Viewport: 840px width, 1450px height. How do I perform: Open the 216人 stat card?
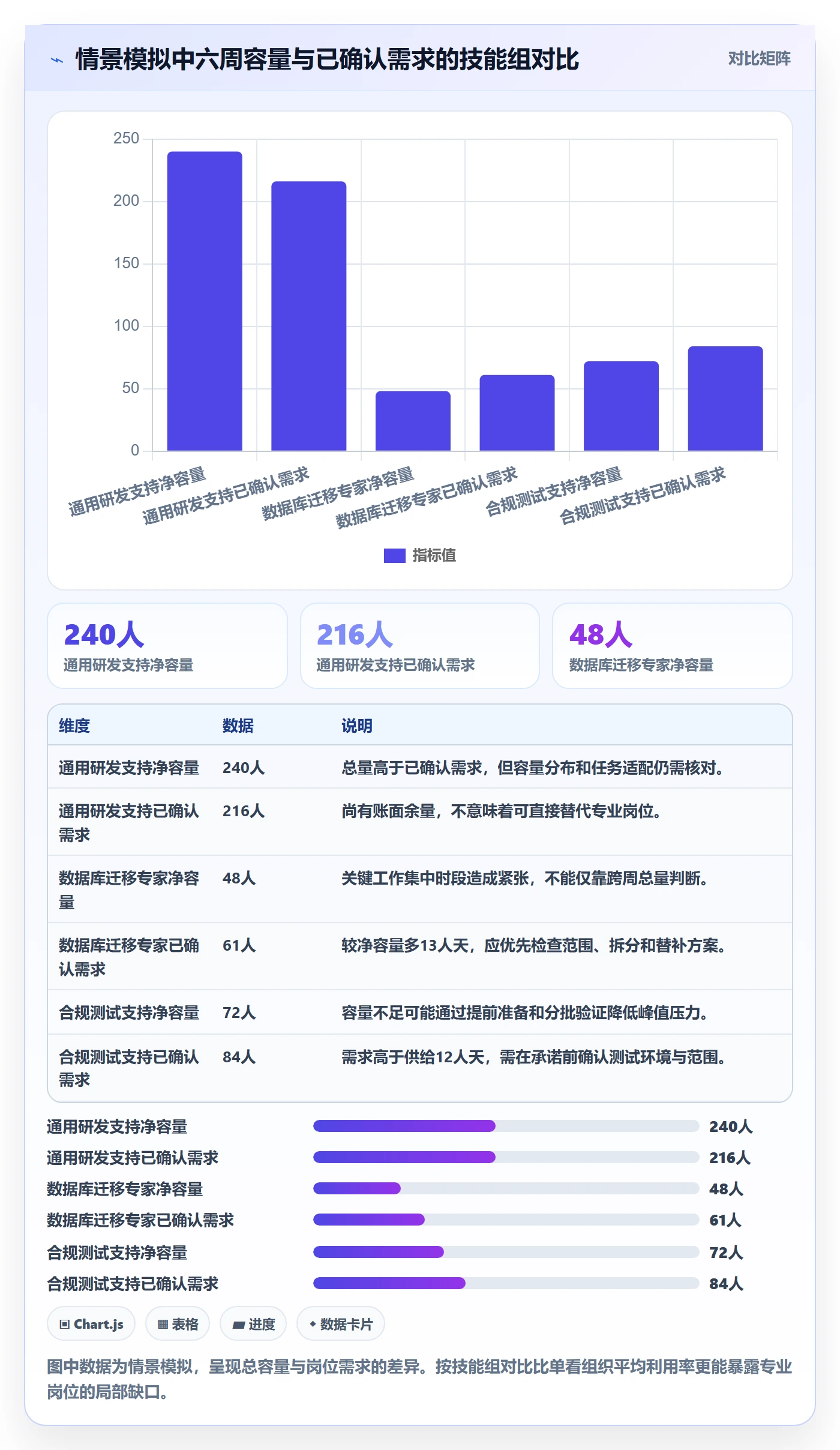tap(420, 646)
